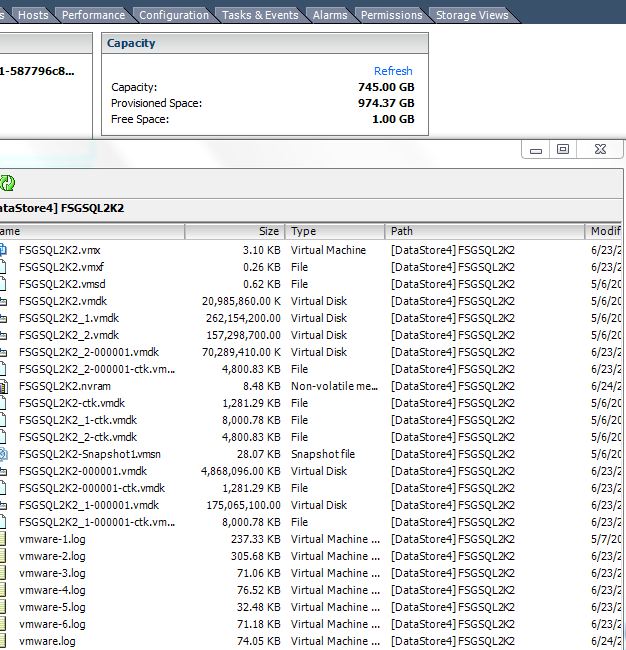Select the FSGSQL2K2_1-ctk.vmdk file icon
The height and width of the screenshot is (650, 626).
click(x=4, y=420)
